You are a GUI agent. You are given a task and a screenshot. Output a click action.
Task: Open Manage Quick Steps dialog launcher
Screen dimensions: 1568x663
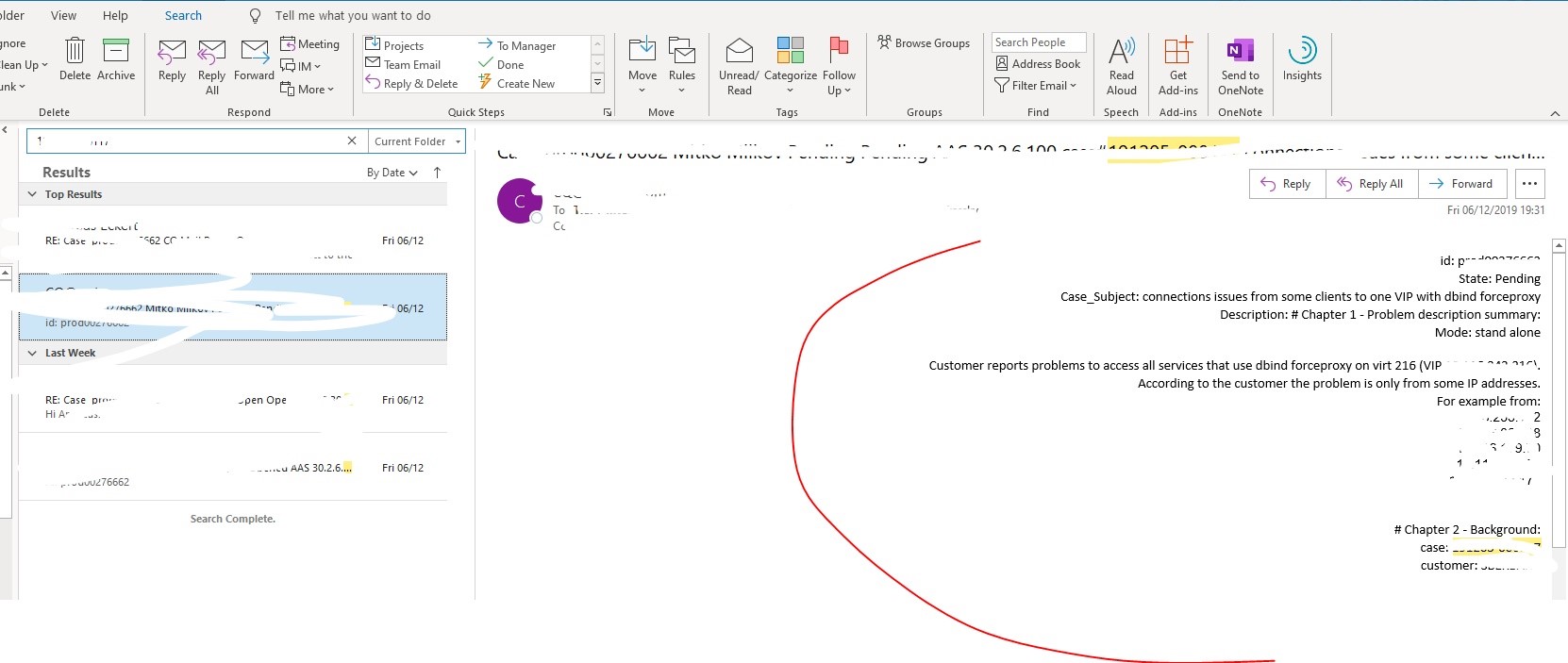tap(608, 112)
